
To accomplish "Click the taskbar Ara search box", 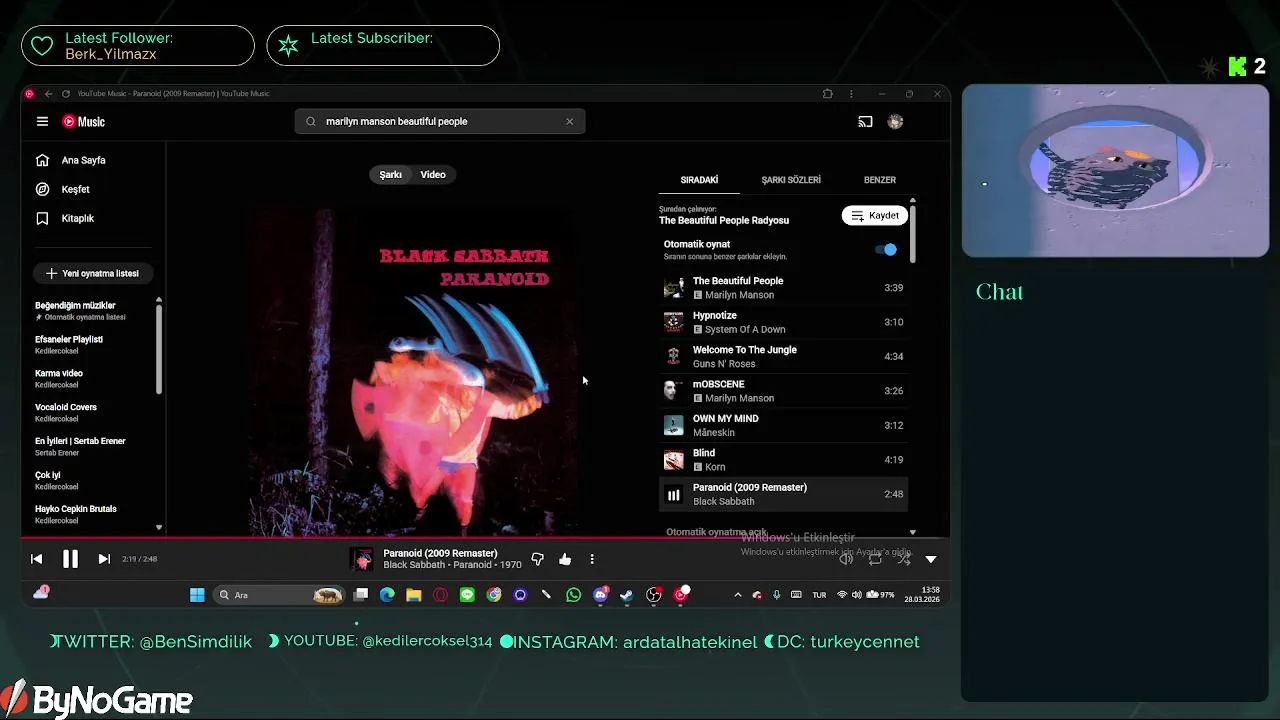I will pos(280,595).
